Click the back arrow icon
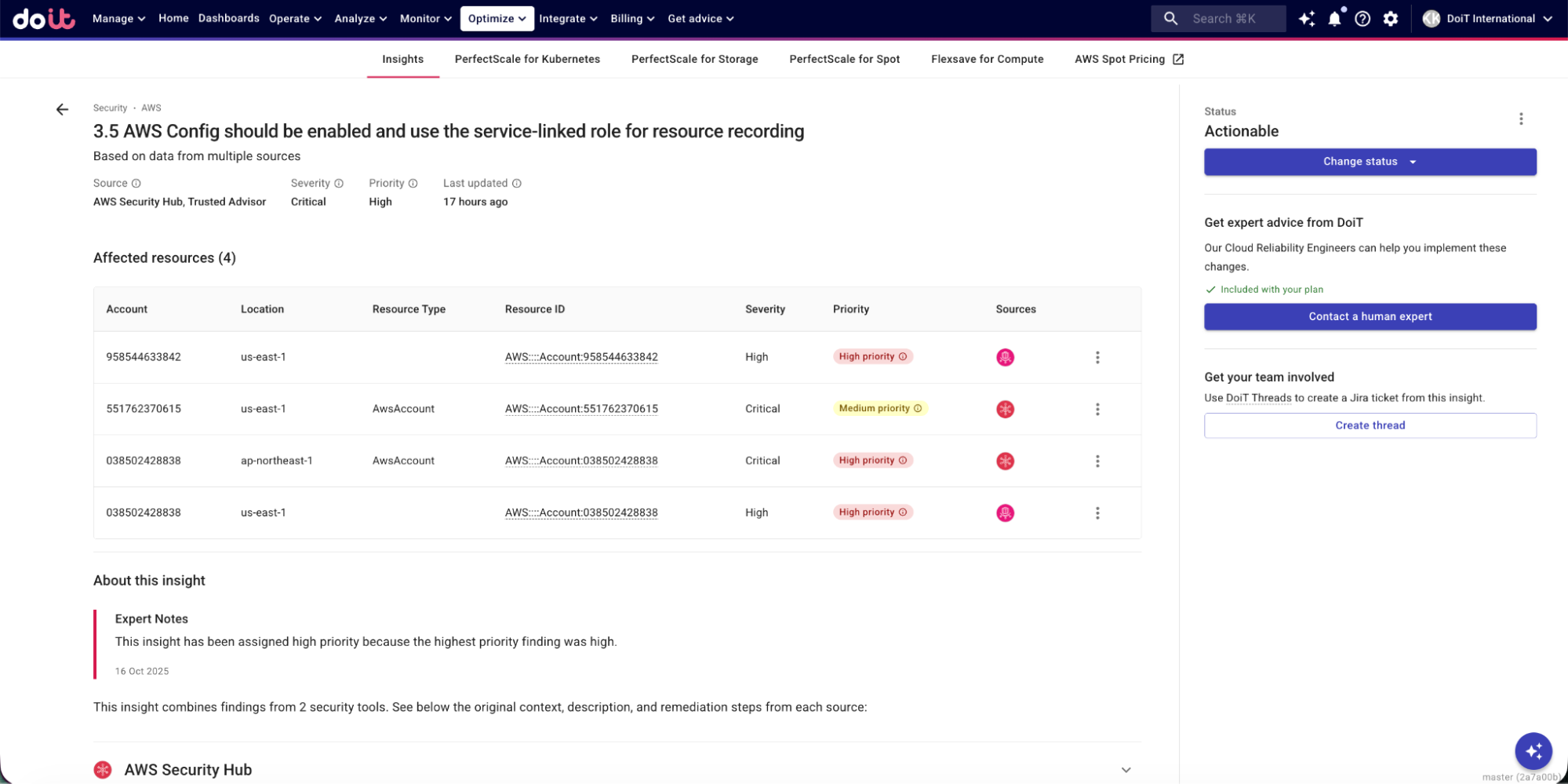This screenshot has height=784, width=1568. click(x=62, y=110)
